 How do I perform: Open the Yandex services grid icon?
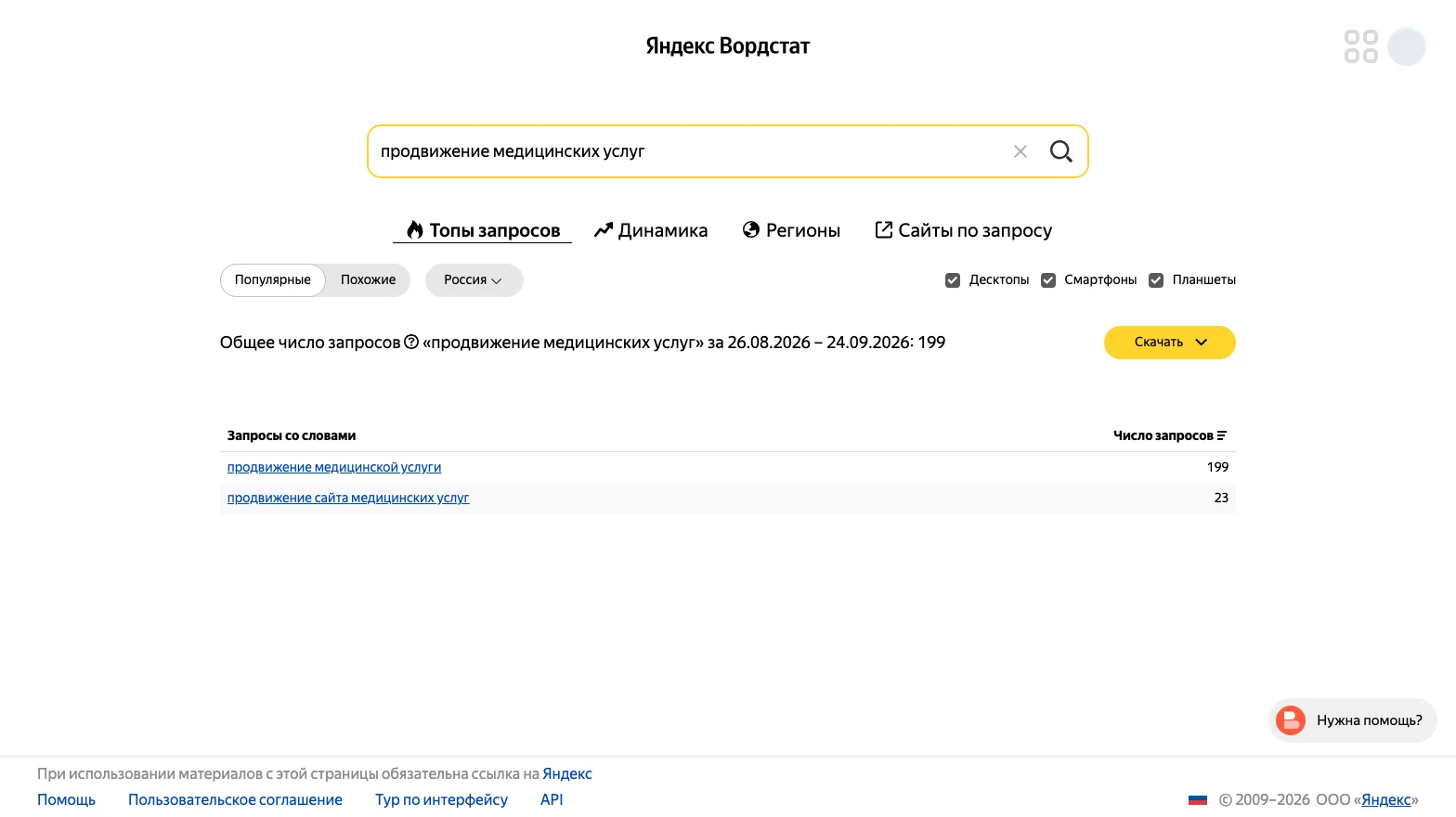tap(1360, 46)
